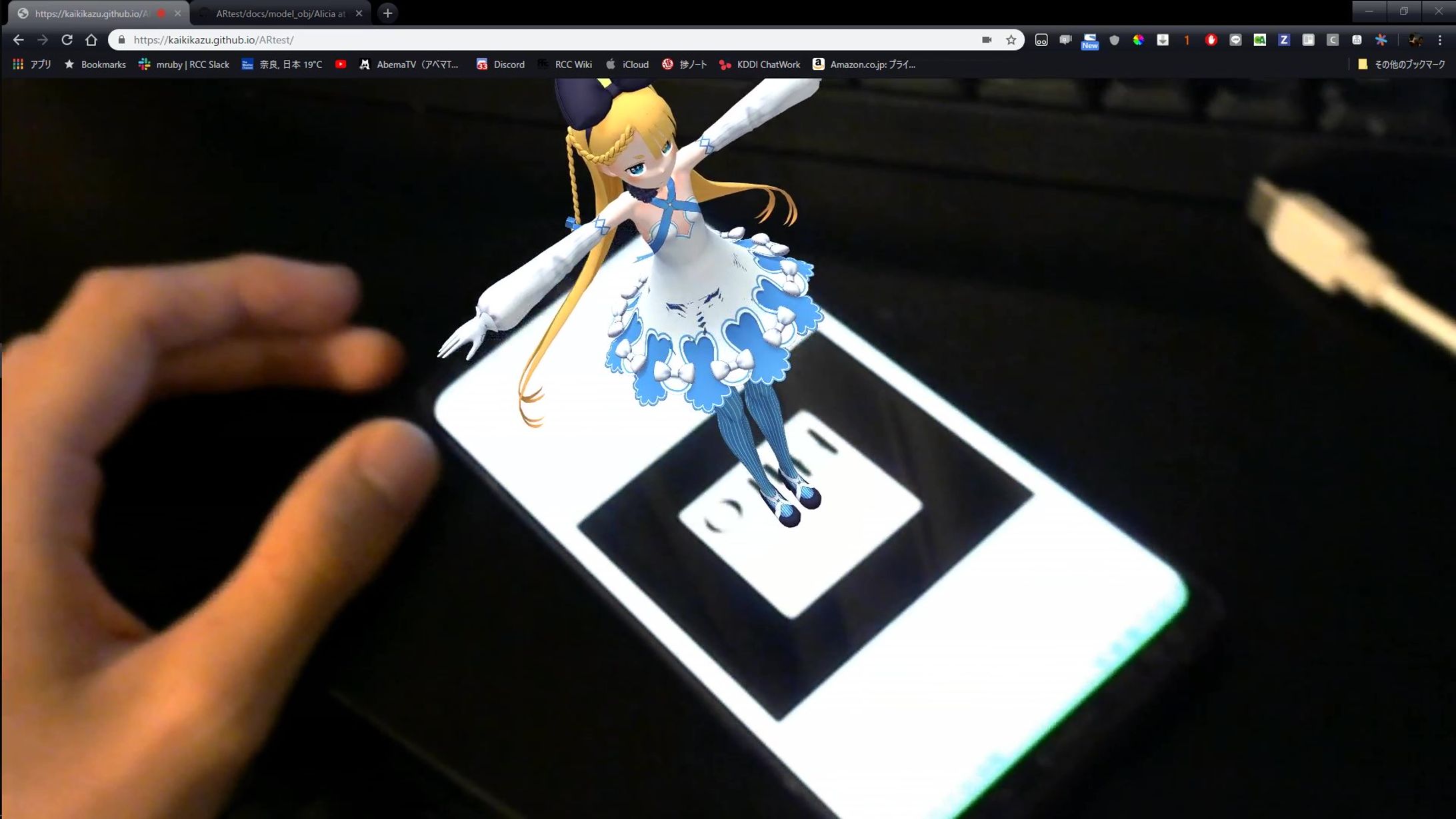The height and width of the screenshot is (819, 1456).
Task: Open Chrome's three-dot menu
Action: [1439, 40]
